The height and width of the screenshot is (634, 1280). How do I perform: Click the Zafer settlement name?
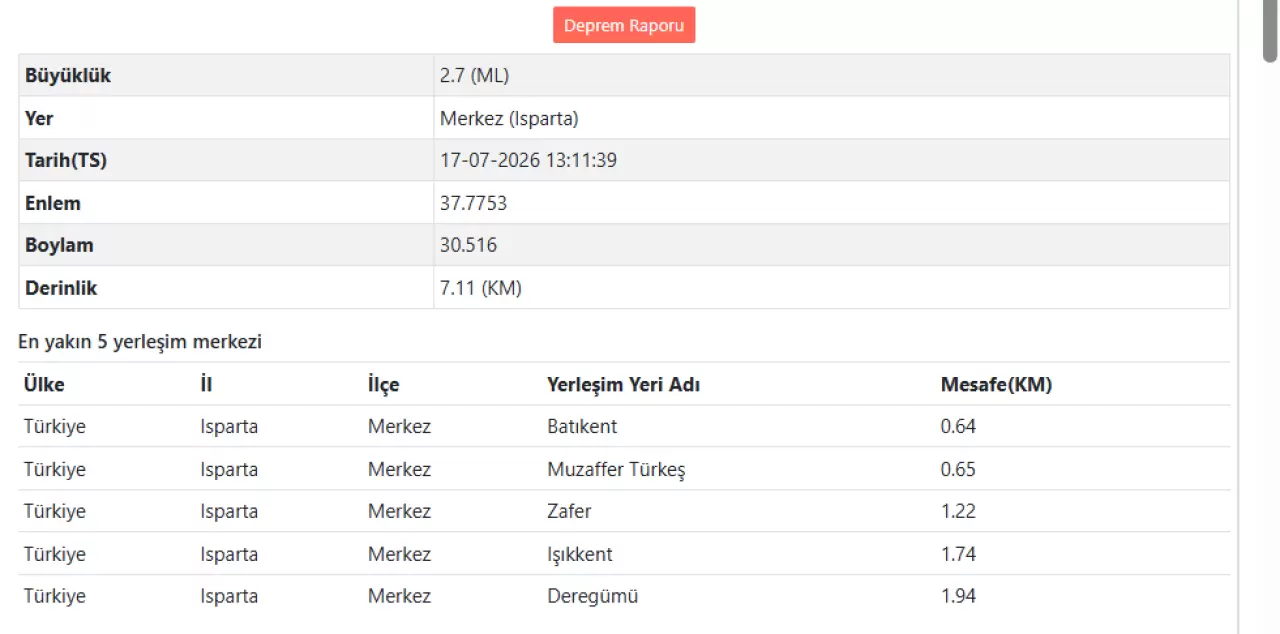click(569, 511)
